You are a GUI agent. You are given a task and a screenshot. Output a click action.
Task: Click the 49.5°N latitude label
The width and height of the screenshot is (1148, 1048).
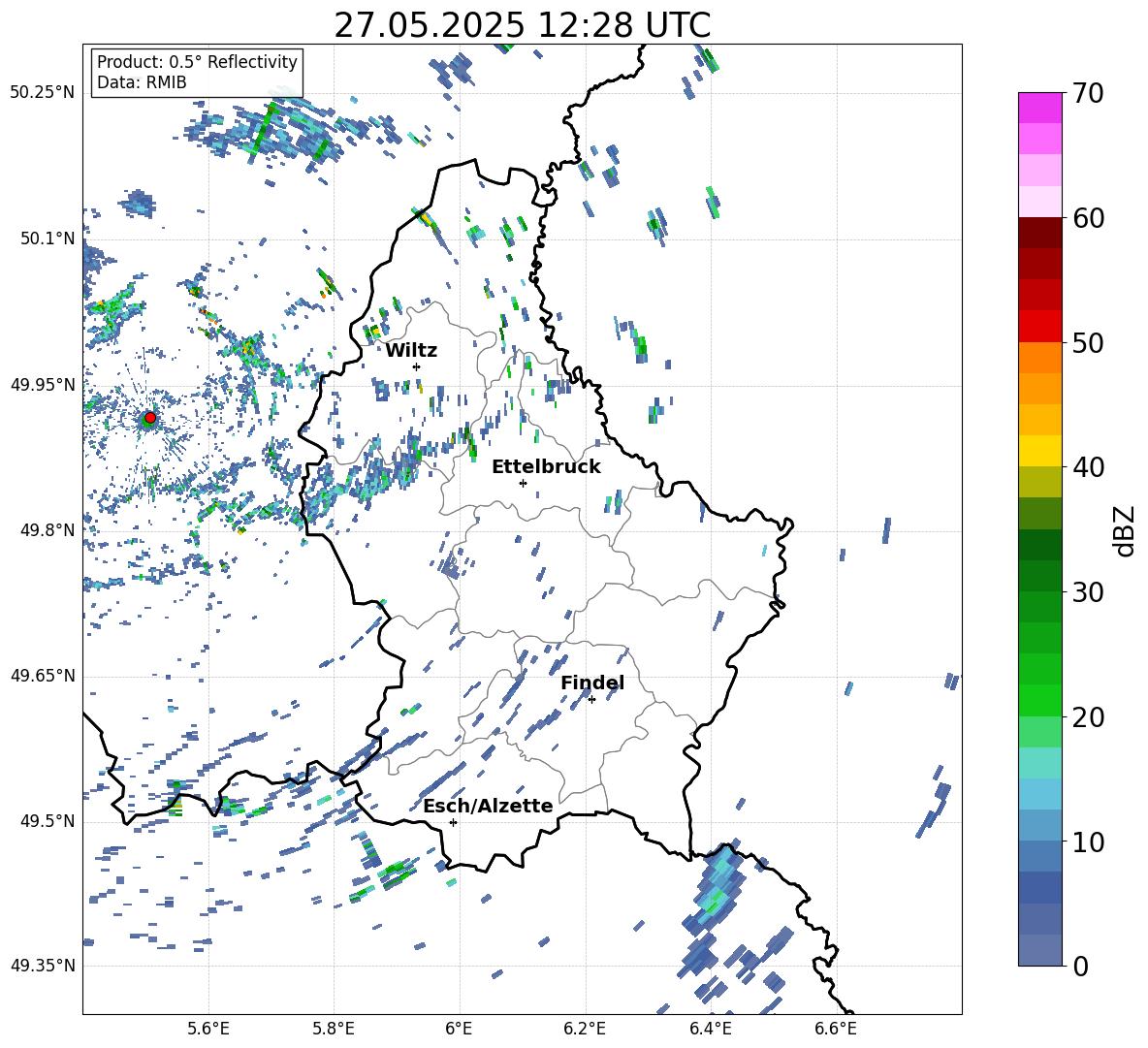coord(48,821)
